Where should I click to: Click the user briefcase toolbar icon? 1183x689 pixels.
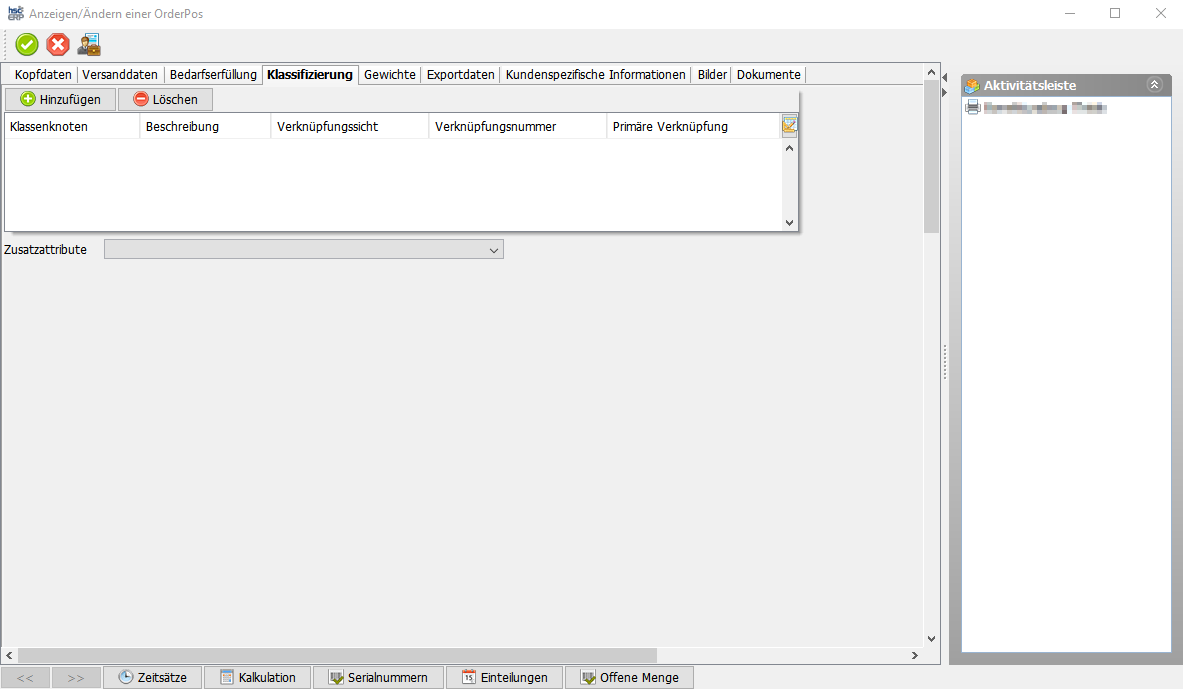[x=89, y=44]
